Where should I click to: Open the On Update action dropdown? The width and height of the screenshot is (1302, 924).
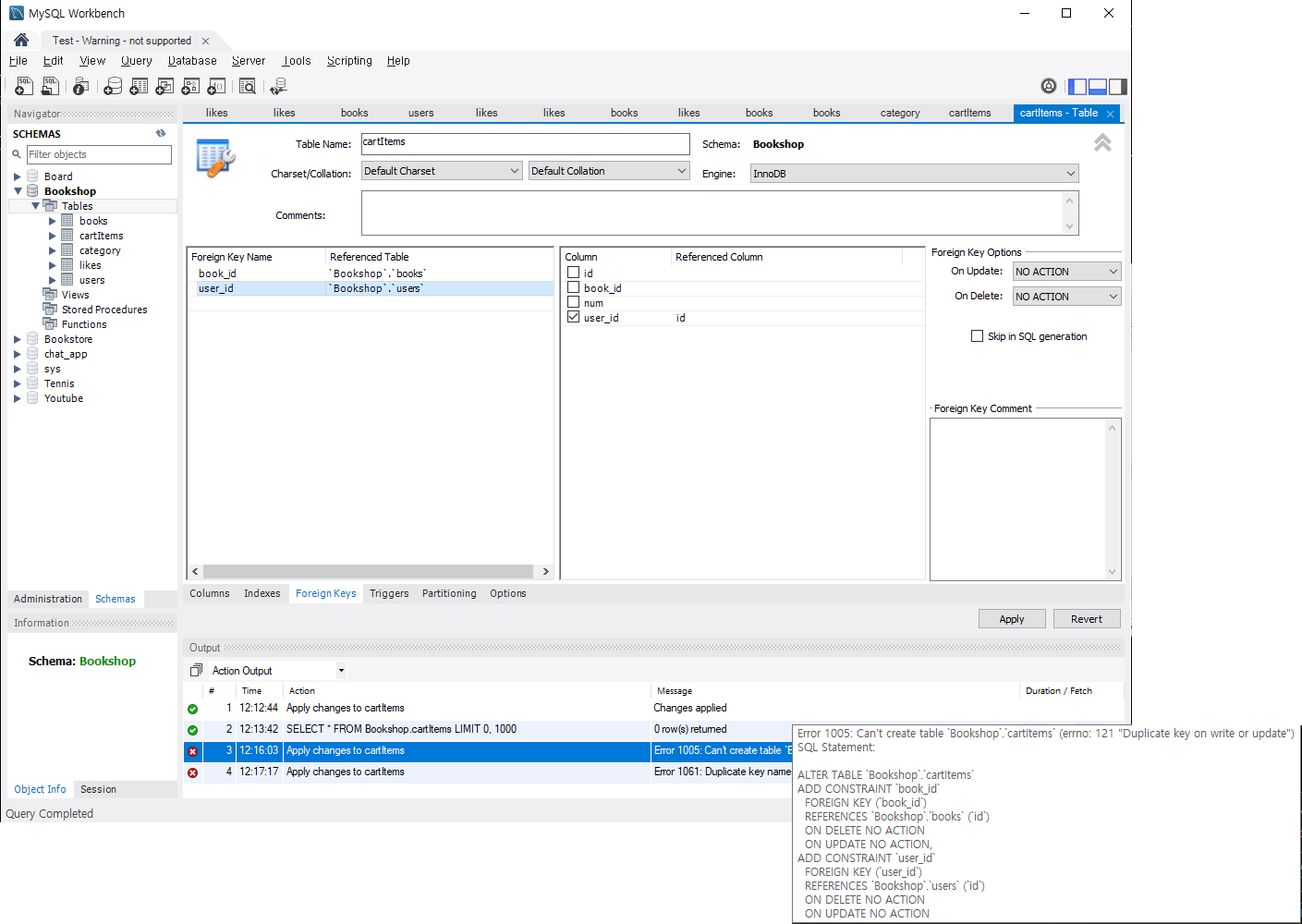click(1067, 272)
